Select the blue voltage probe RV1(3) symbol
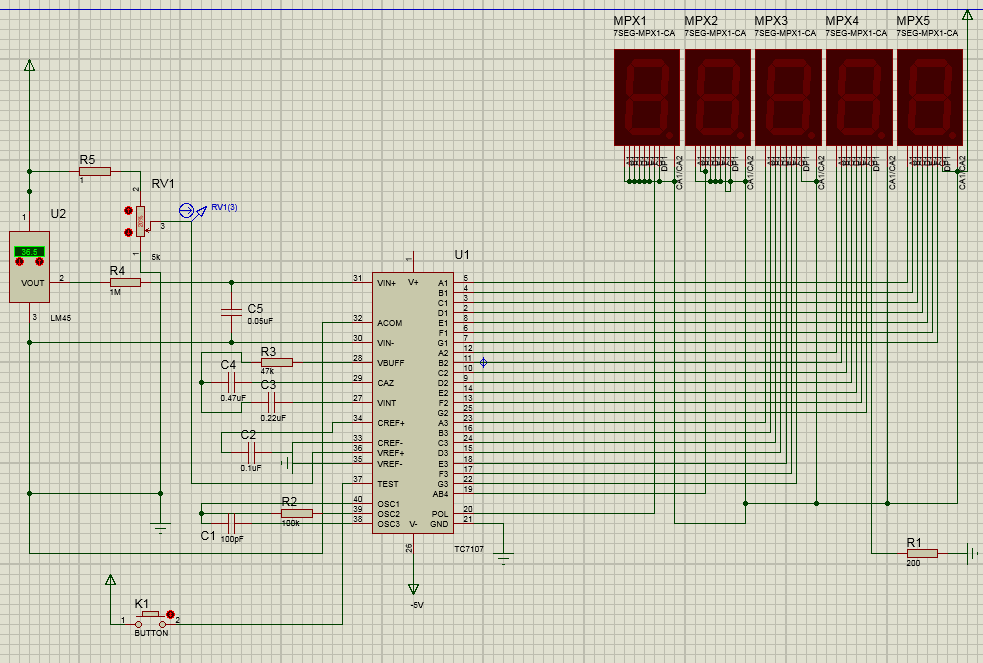 (192, 211)
